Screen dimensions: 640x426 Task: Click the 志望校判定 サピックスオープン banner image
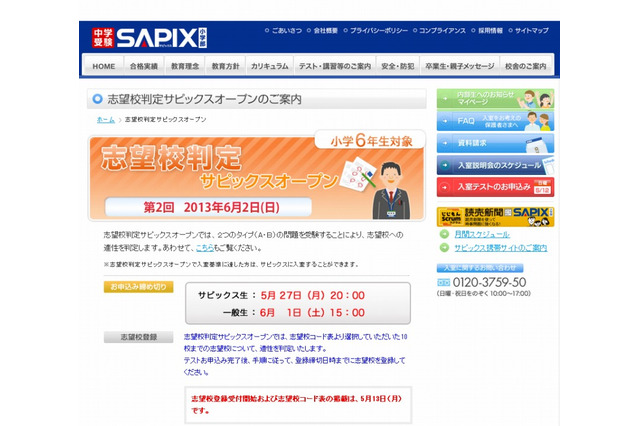click(256, 178)
